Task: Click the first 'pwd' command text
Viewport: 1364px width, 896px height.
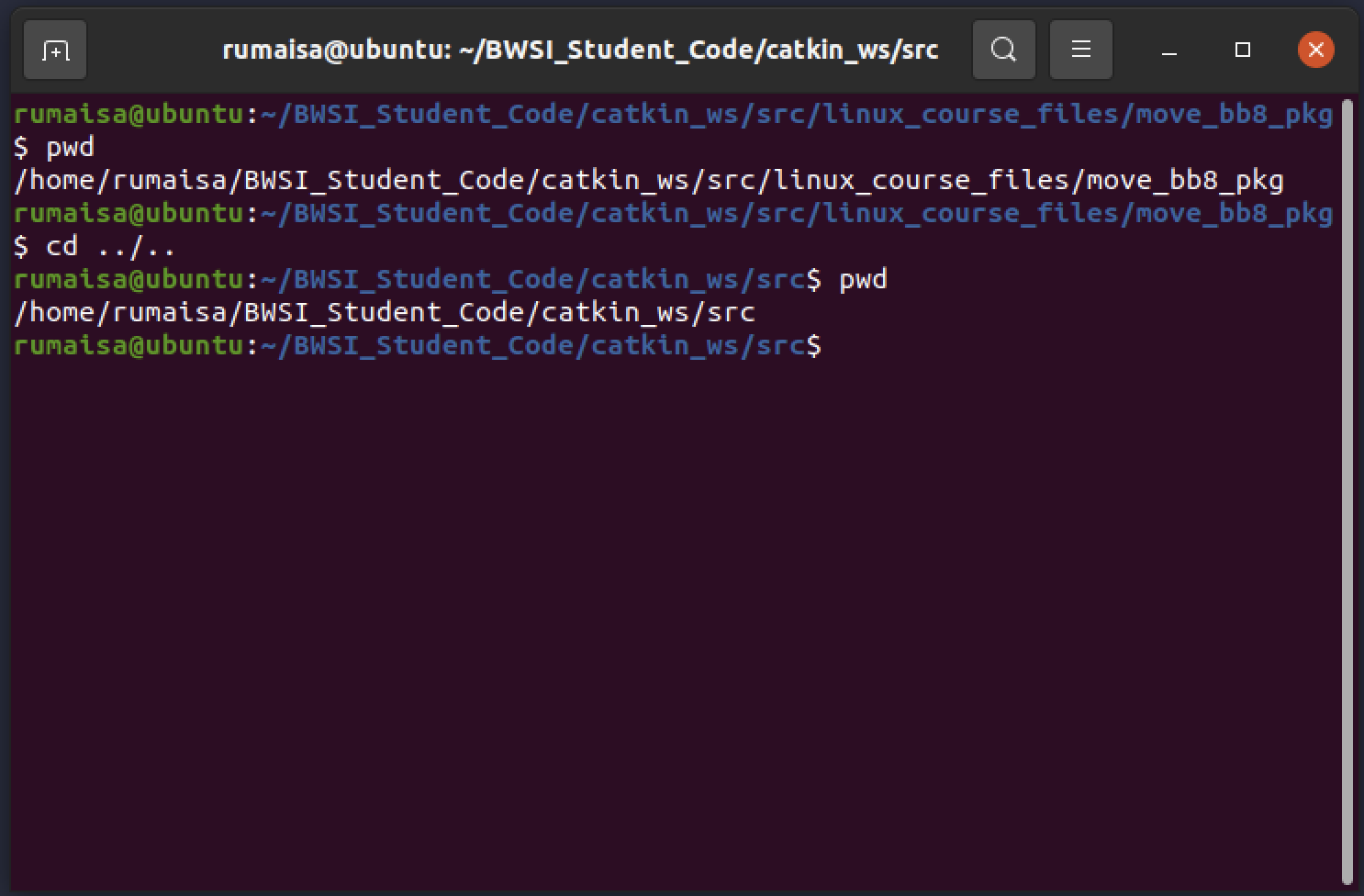Action: click(70, 147)
